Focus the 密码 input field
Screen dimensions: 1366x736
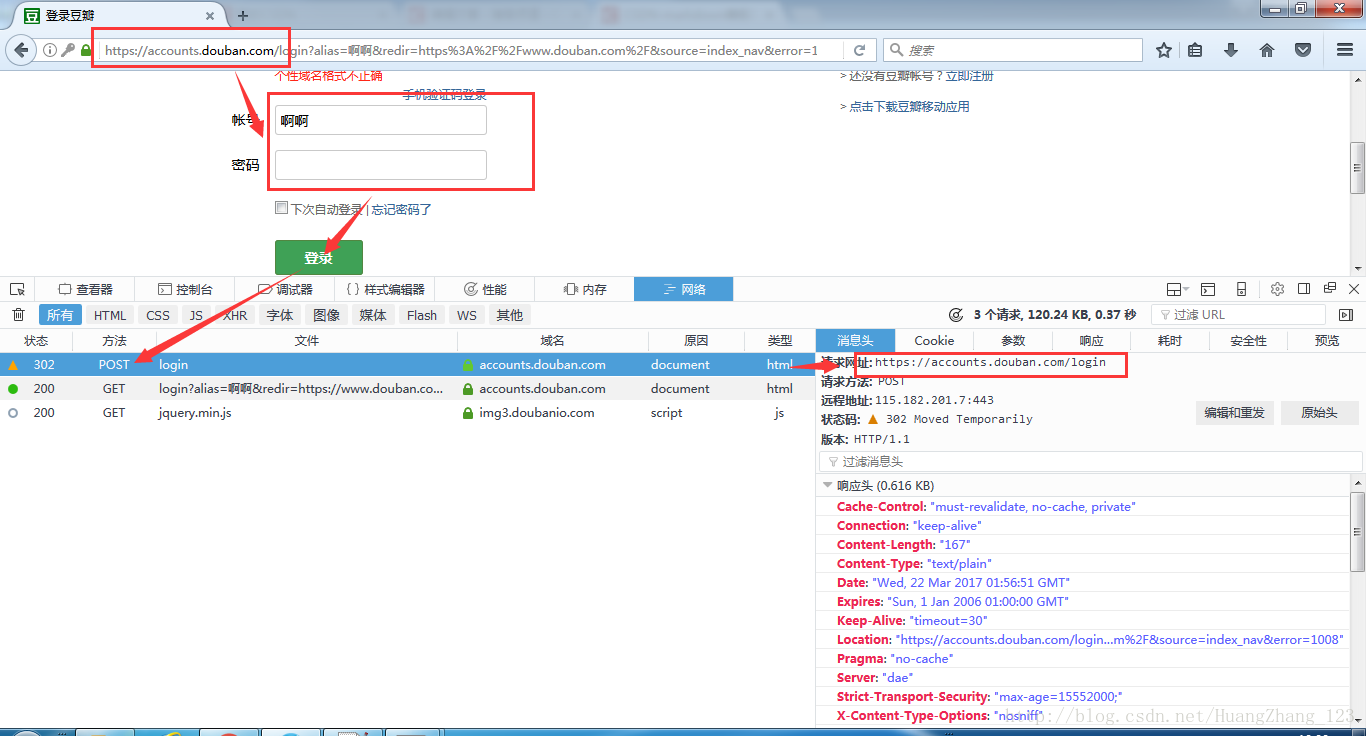pyautogui.click(x=381, y=165)
